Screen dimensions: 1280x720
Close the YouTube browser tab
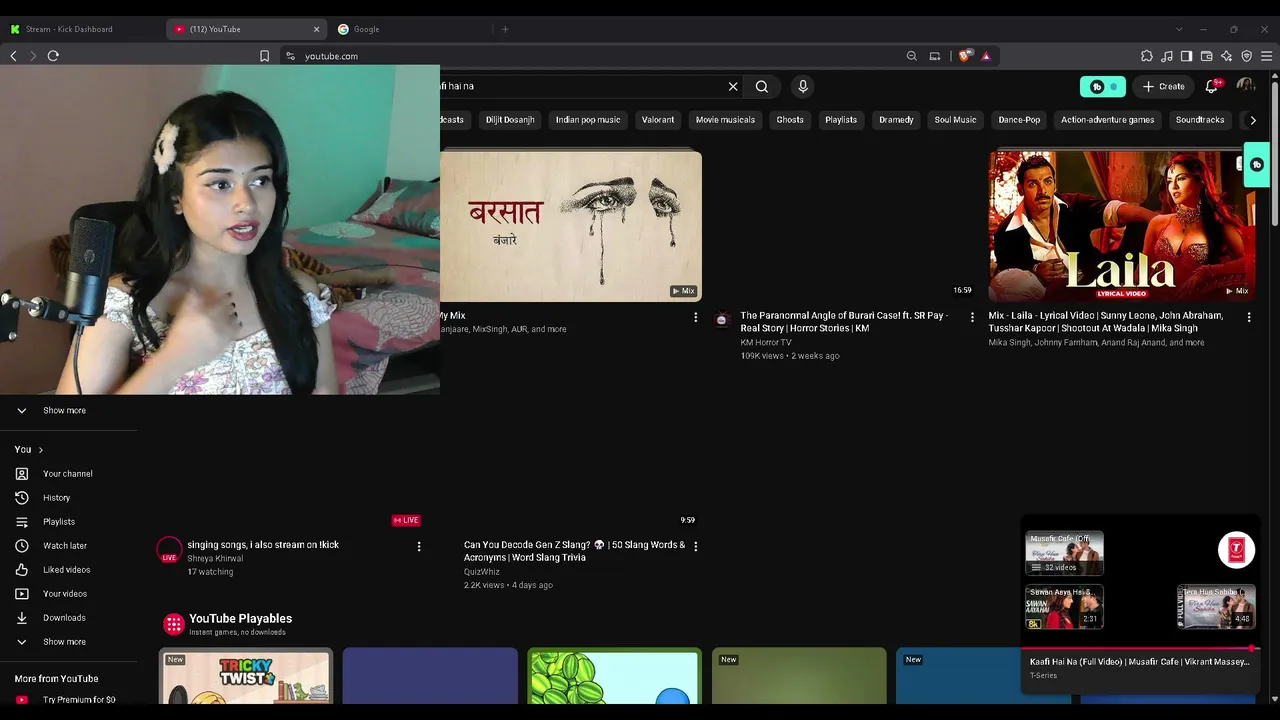click(317, 29)
